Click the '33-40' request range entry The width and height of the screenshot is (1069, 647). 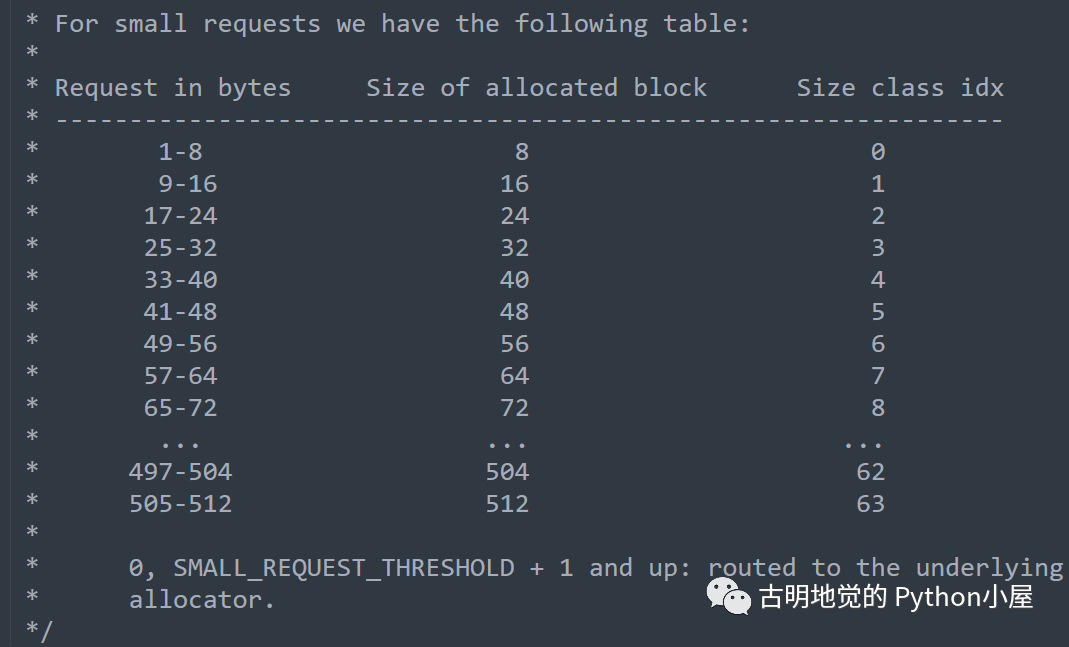point(180,280)
